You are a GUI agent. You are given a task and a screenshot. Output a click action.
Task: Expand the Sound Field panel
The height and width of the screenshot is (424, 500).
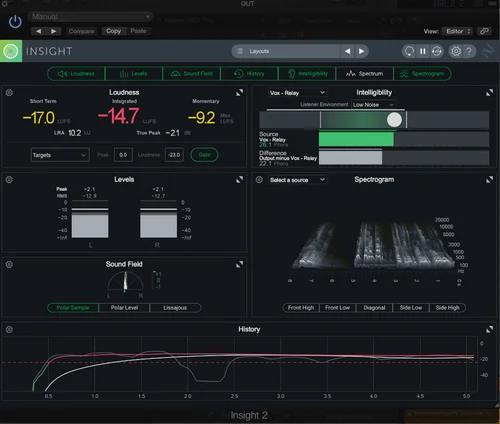[239, 264]
